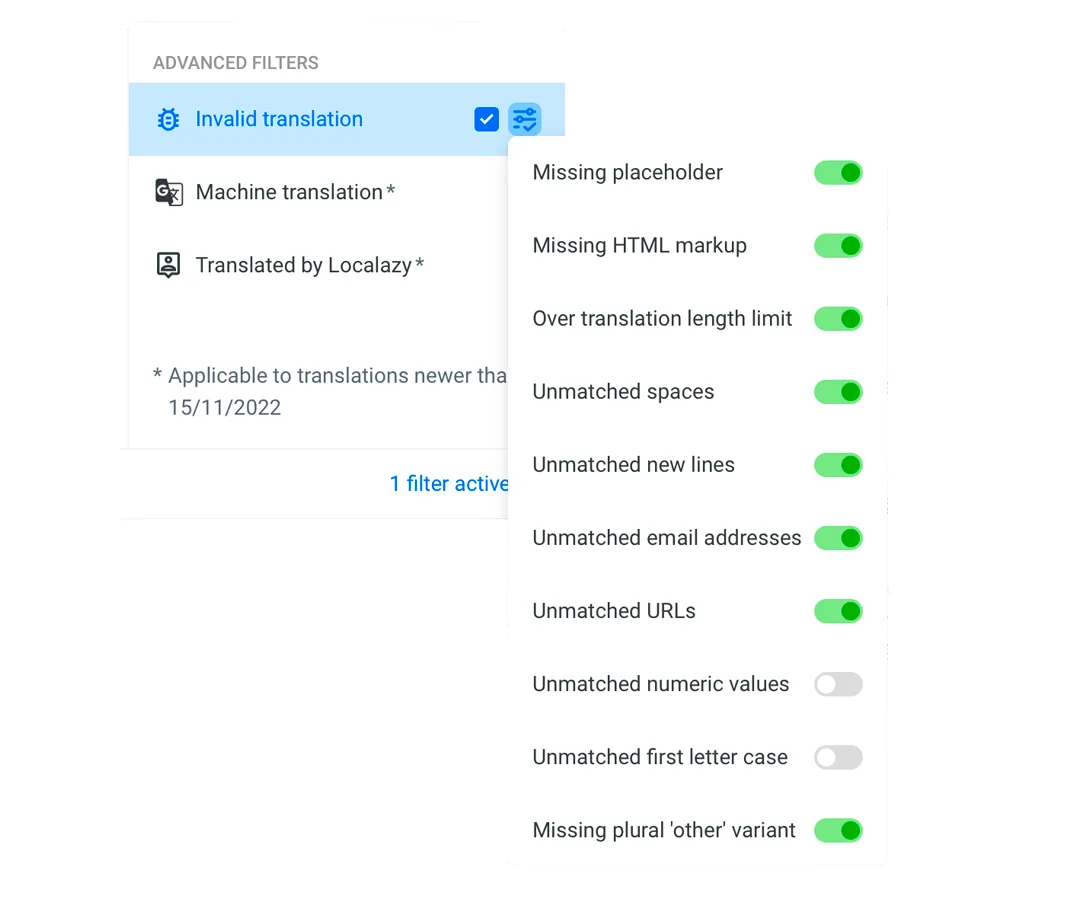Turn off Missing HTML markup toggle
1066x901 pixels.
838,246
